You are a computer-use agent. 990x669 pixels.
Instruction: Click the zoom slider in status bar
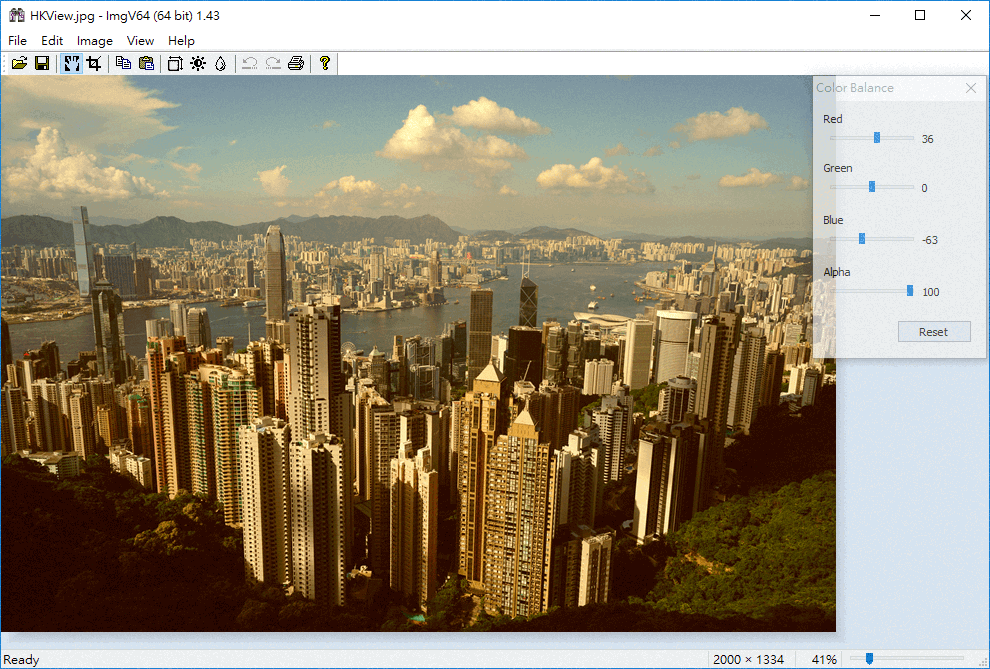907,659
